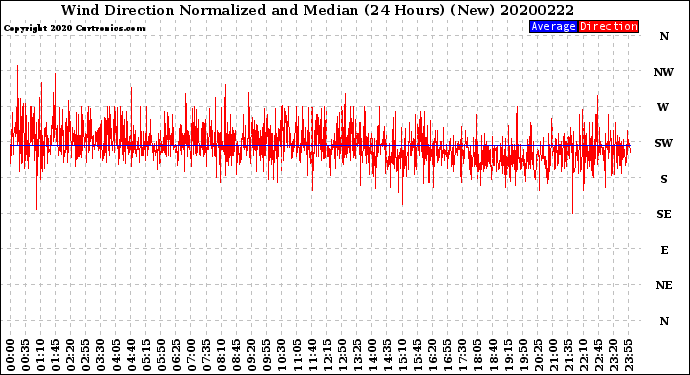Click the 02:55 time axis label
The height and width of the screenshot is (375, 690).
tap(86, 355)
